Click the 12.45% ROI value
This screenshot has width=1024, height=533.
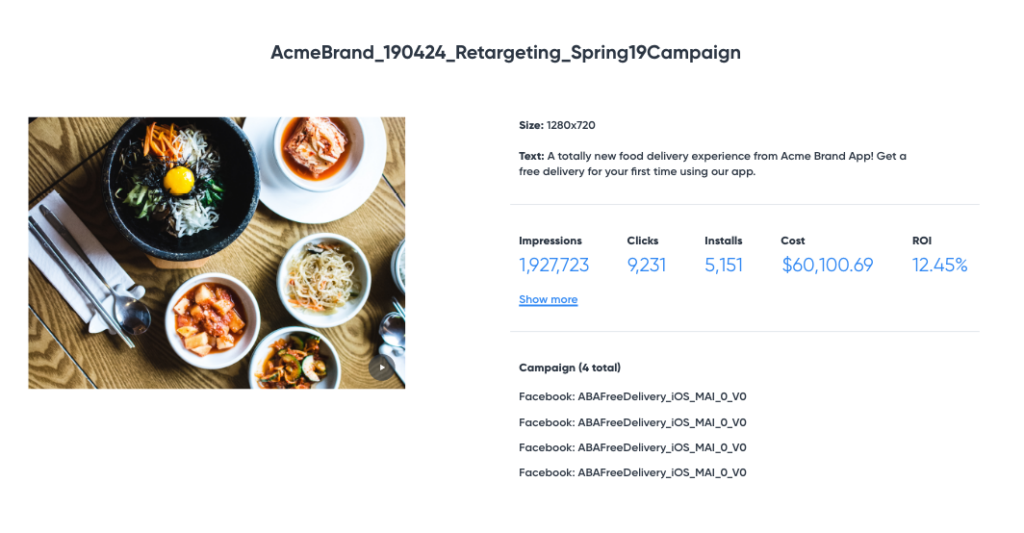tap(939, 265)
